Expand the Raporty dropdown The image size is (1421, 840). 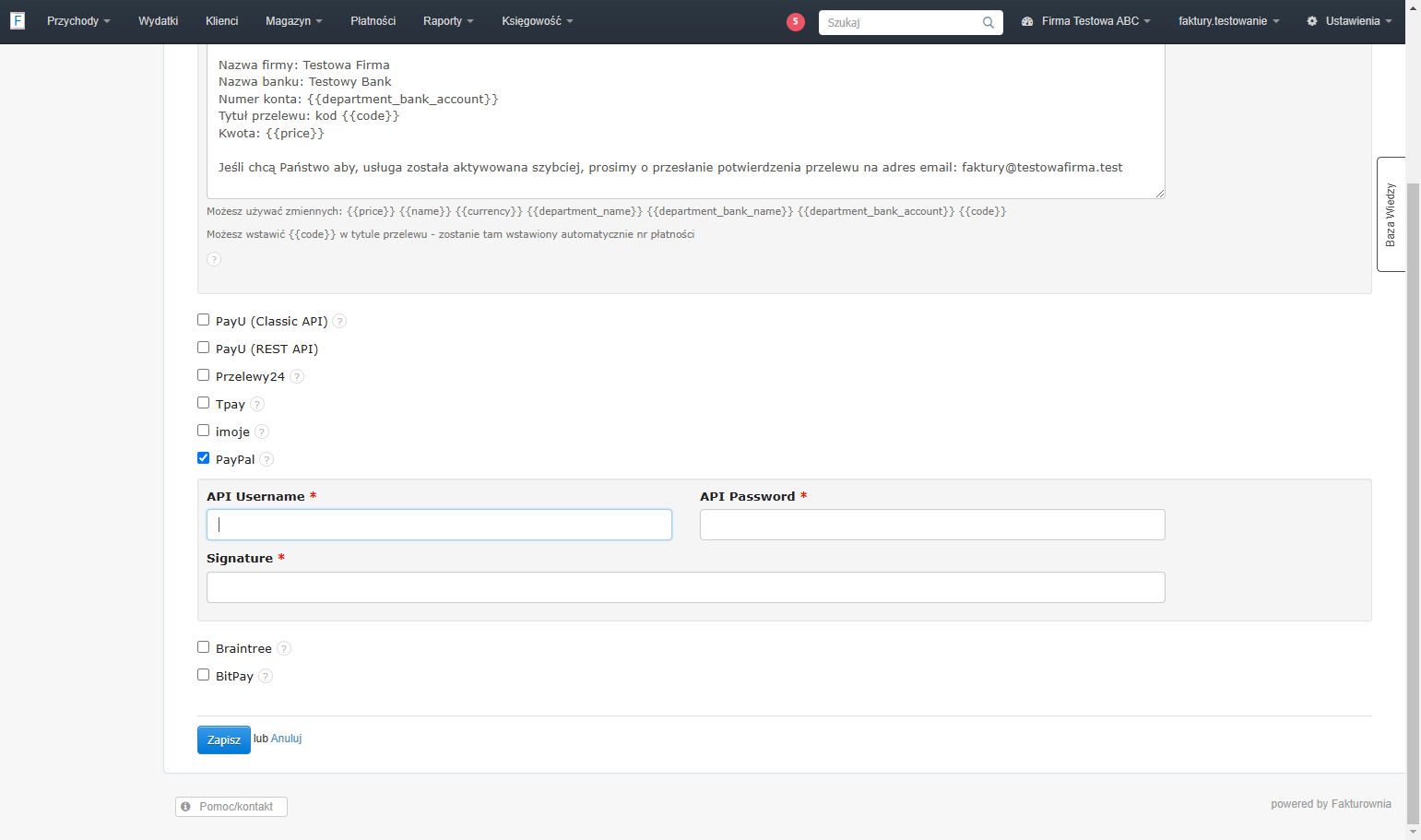448,21
